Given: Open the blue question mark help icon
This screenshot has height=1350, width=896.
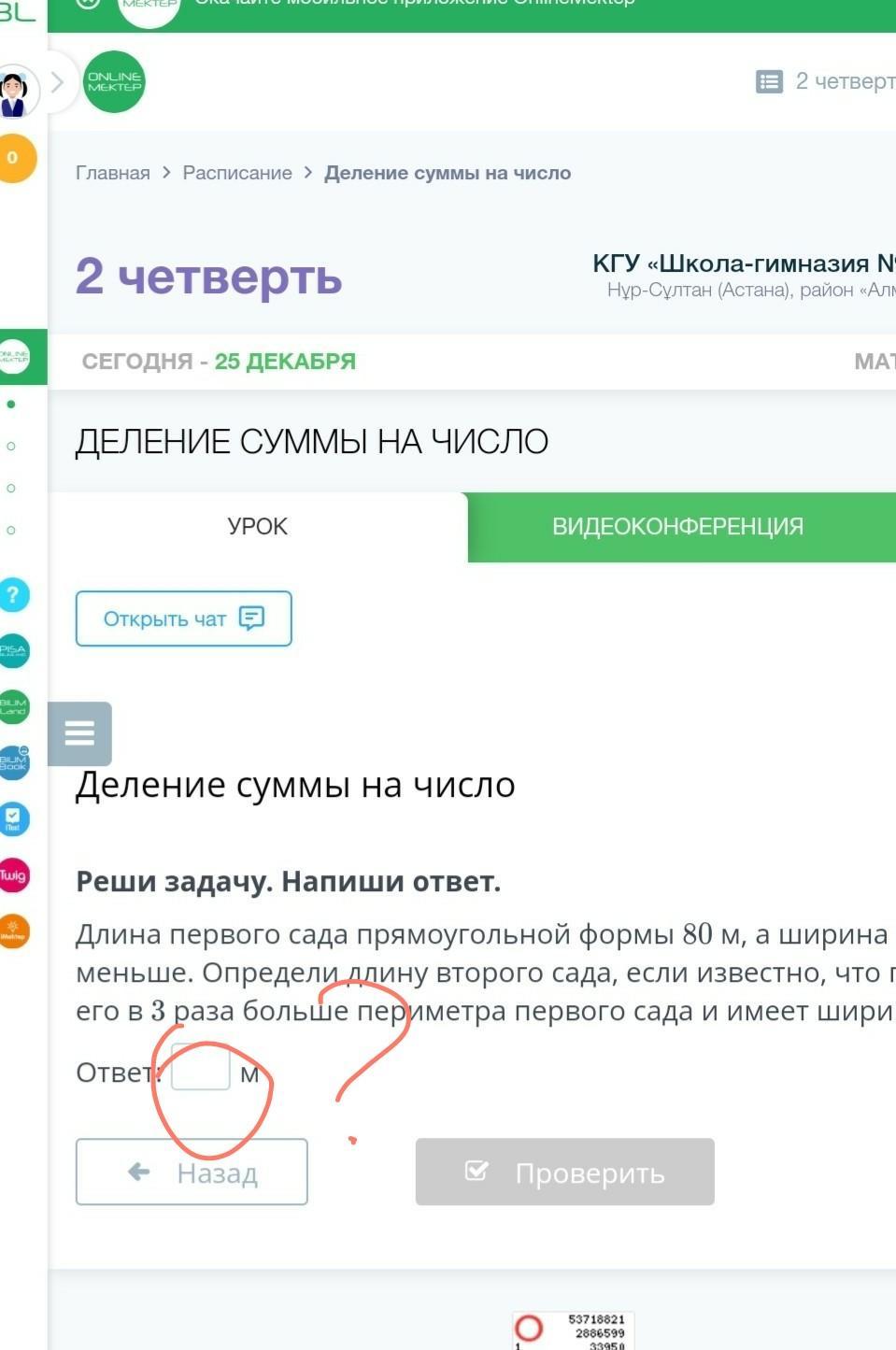Looking at the screenshot, I should pos(13,595).
